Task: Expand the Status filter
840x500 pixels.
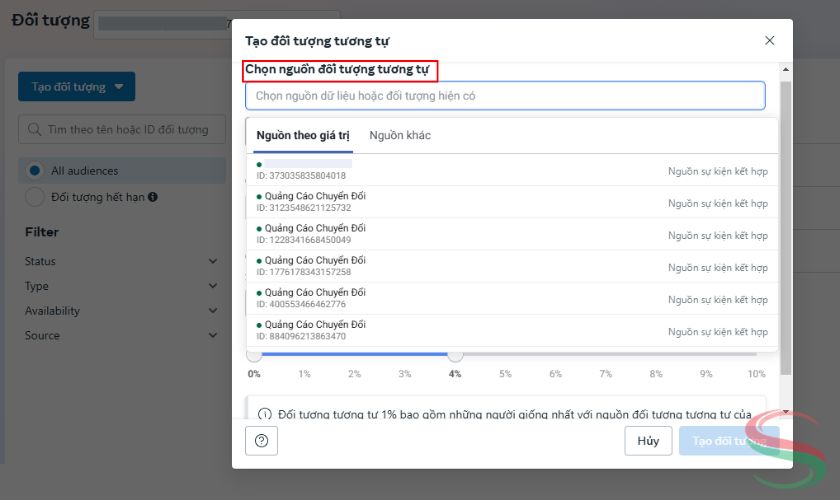Action: coord(212,261)
